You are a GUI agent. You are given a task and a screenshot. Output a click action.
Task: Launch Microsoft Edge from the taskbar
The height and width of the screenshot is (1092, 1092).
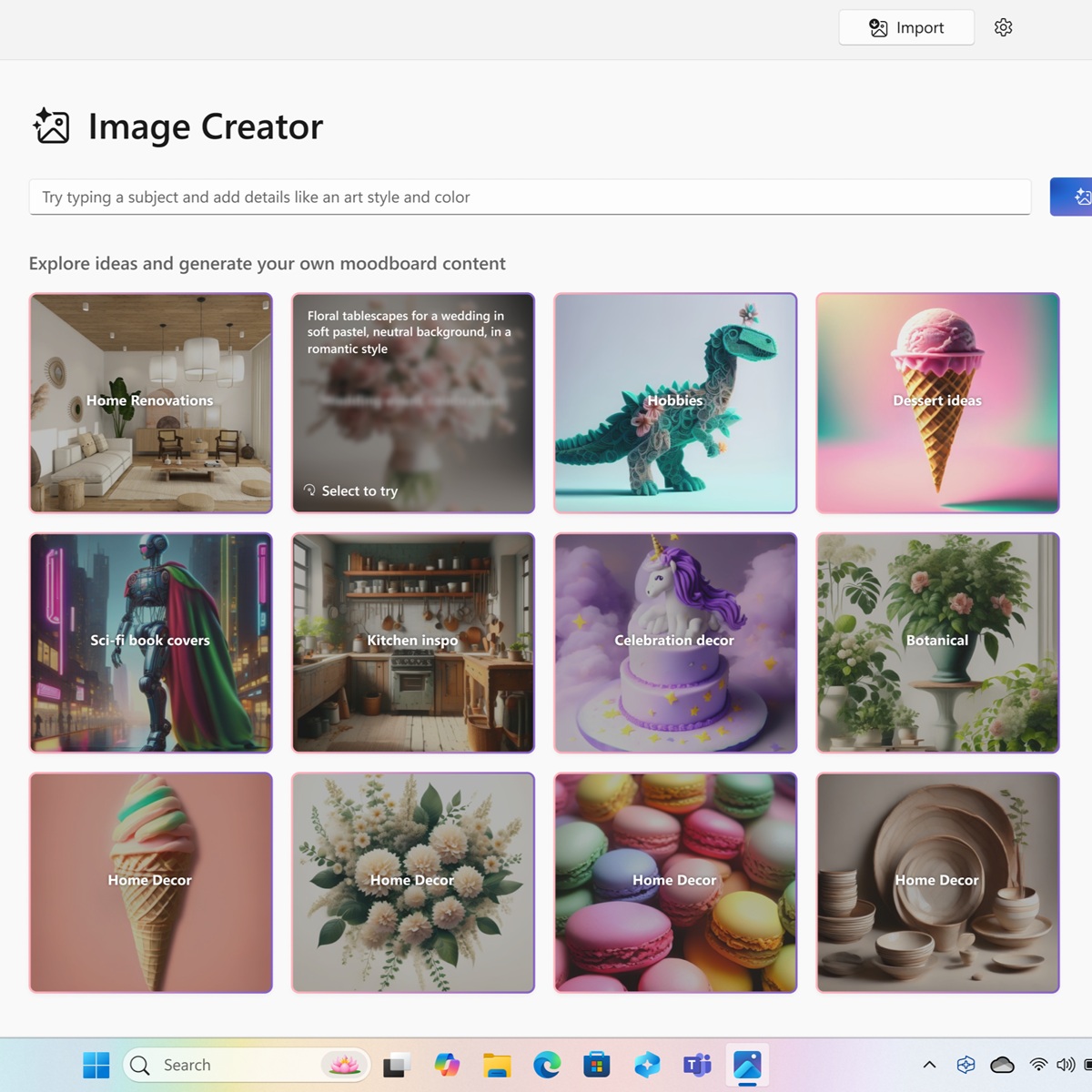546,1065
